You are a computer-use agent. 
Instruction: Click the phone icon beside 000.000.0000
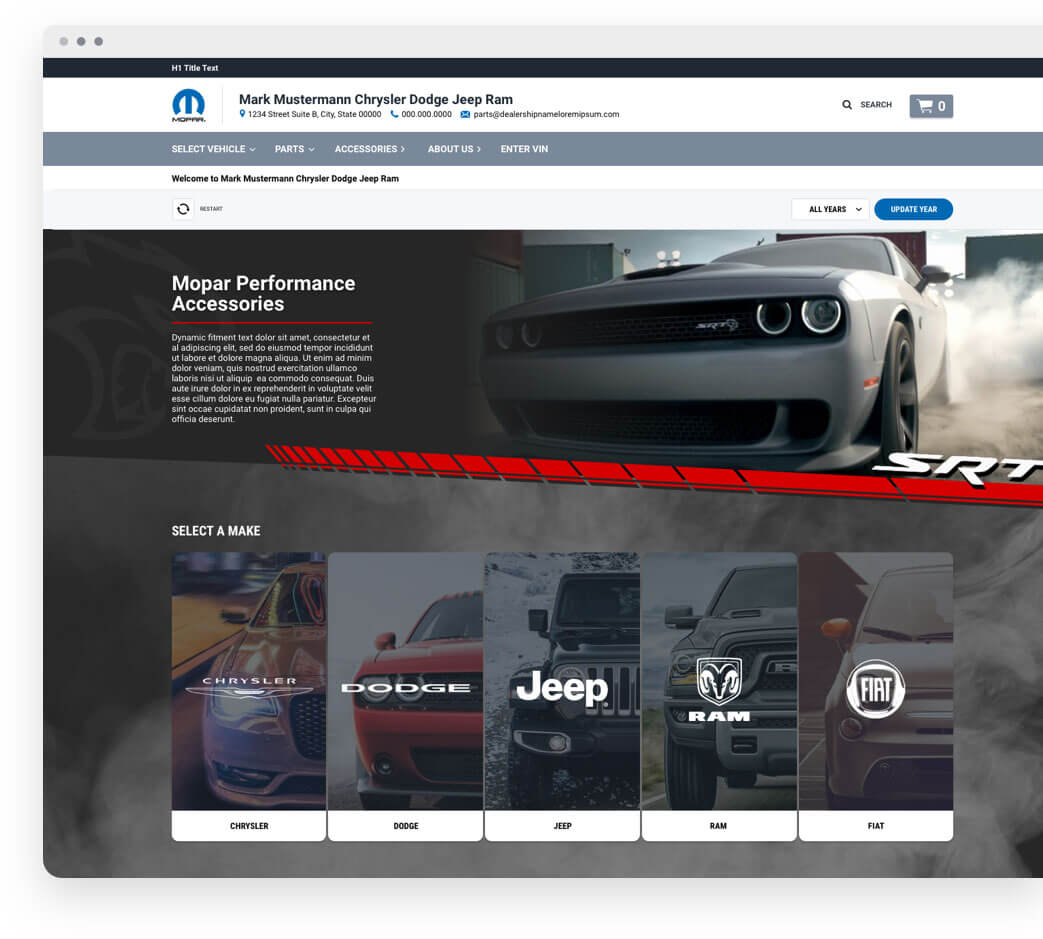click(x=394, y=114)
